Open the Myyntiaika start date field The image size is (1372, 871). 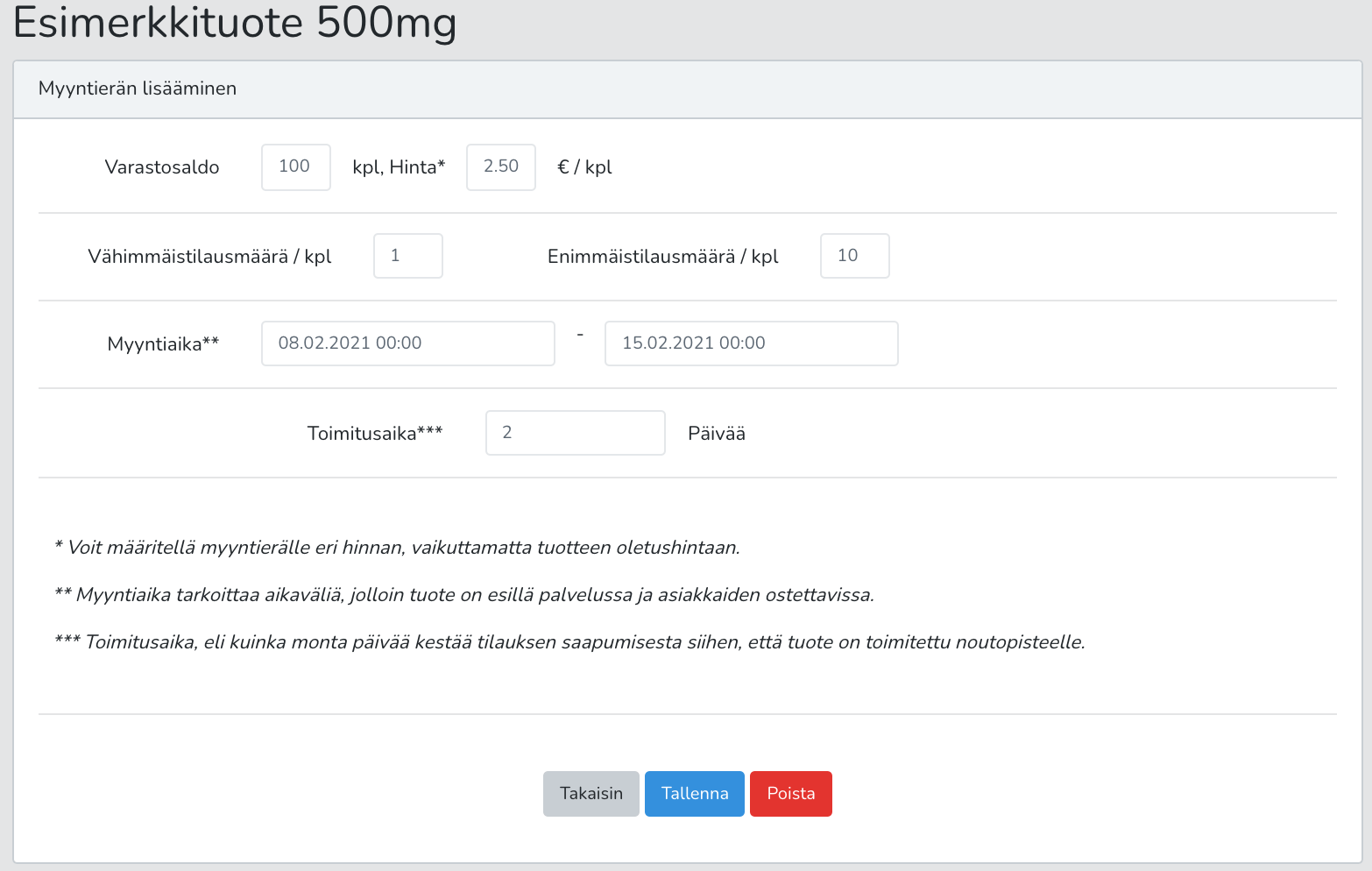(x=407, y=343)
